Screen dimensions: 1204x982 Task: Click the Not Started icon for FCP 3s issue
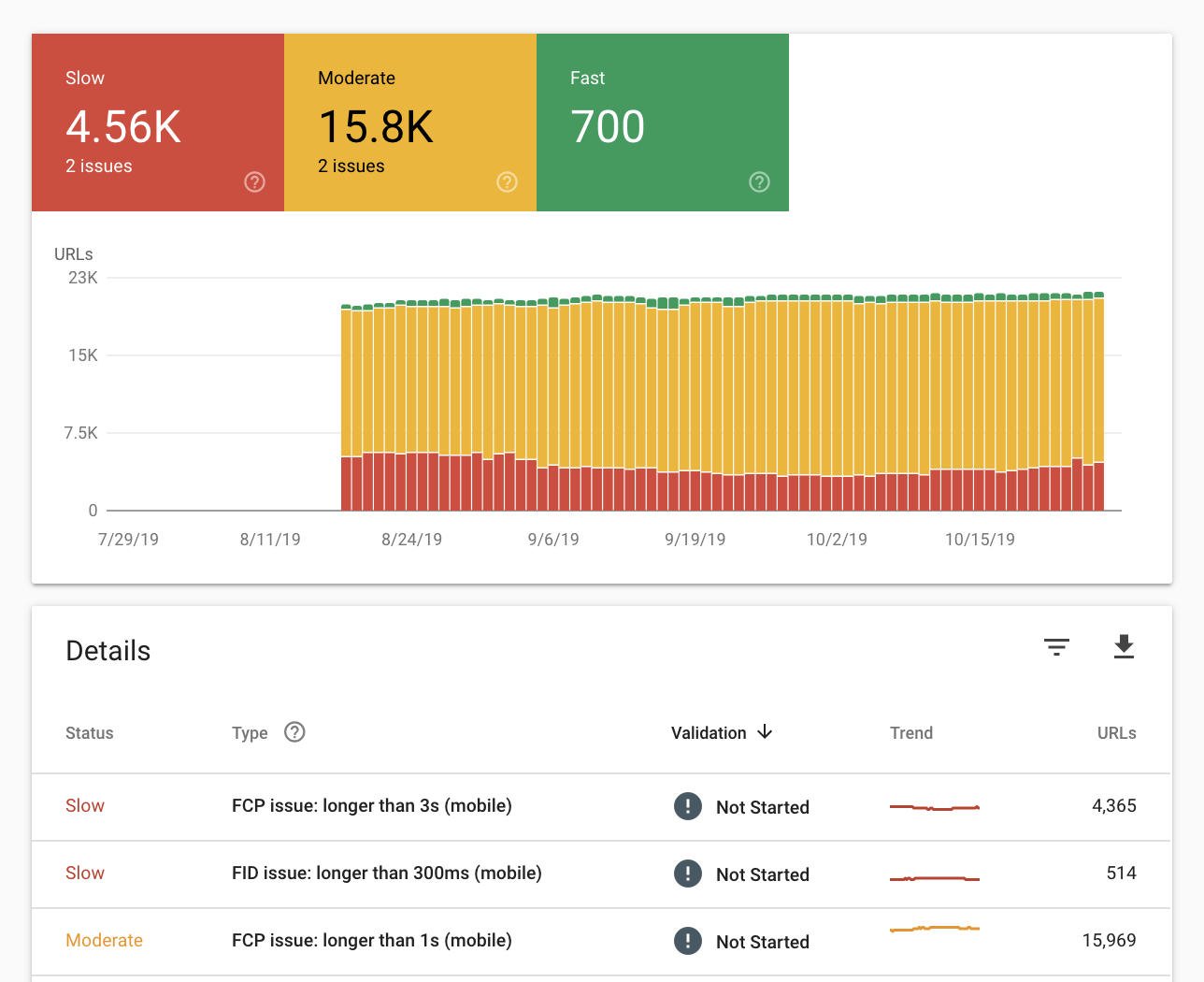tap(688, 806)
